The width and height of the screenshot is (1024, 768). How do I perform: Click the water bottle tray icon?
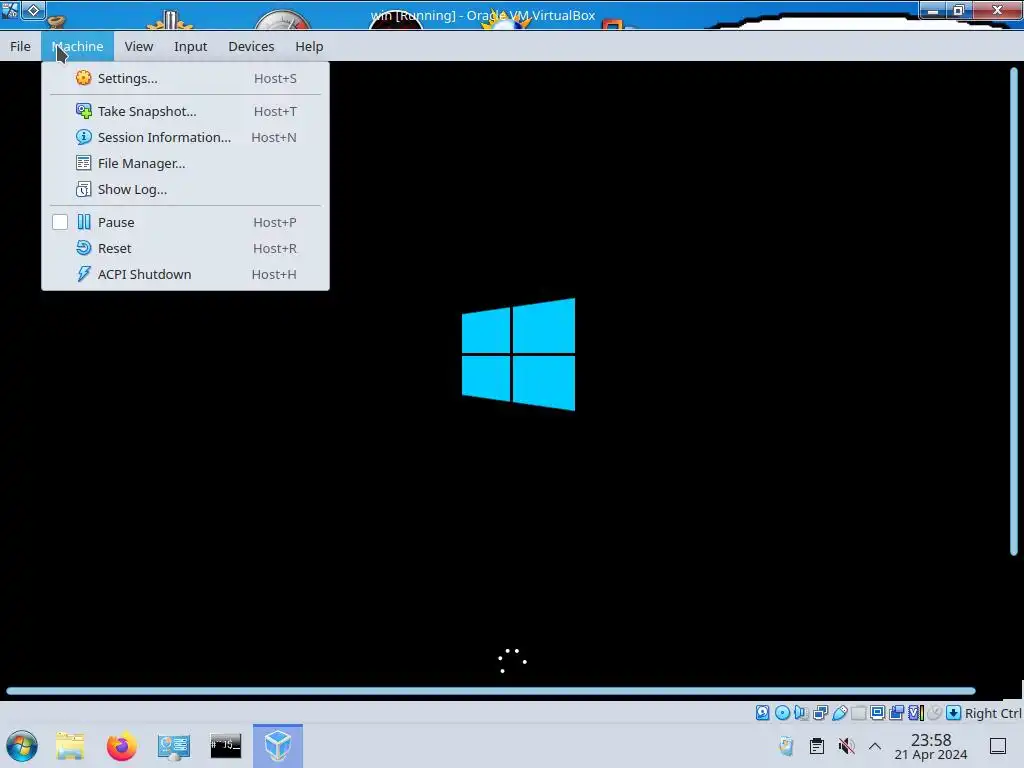(x=786, y=746)
